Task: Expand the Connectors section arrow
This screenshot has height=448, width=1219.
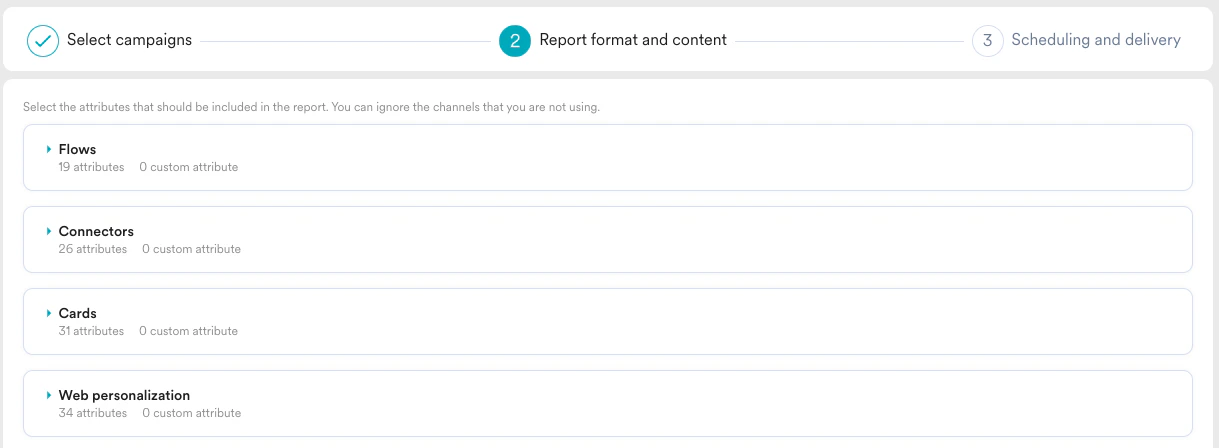Action: click(x=48, y=231)
